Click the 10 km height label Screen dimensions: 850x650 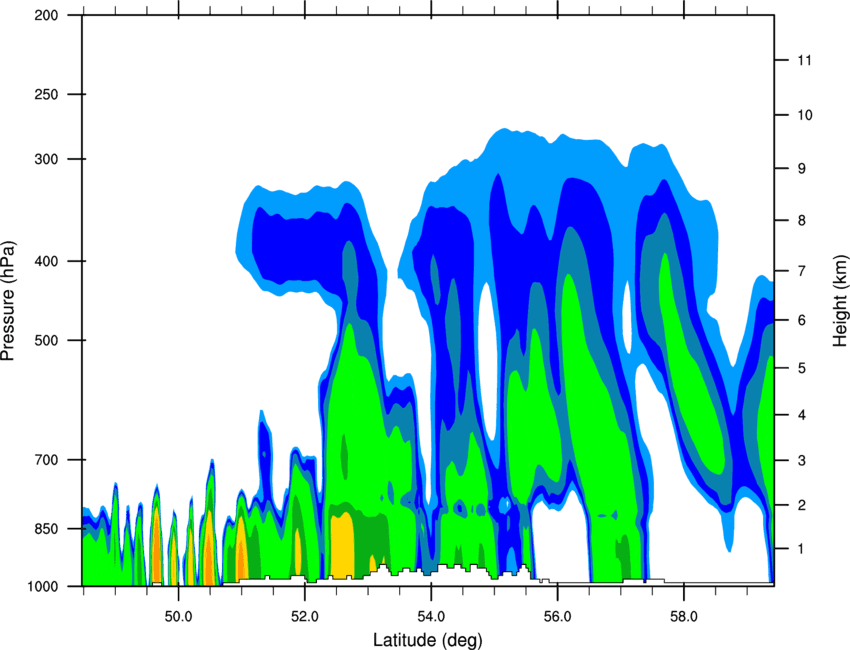tap(805, 115)
